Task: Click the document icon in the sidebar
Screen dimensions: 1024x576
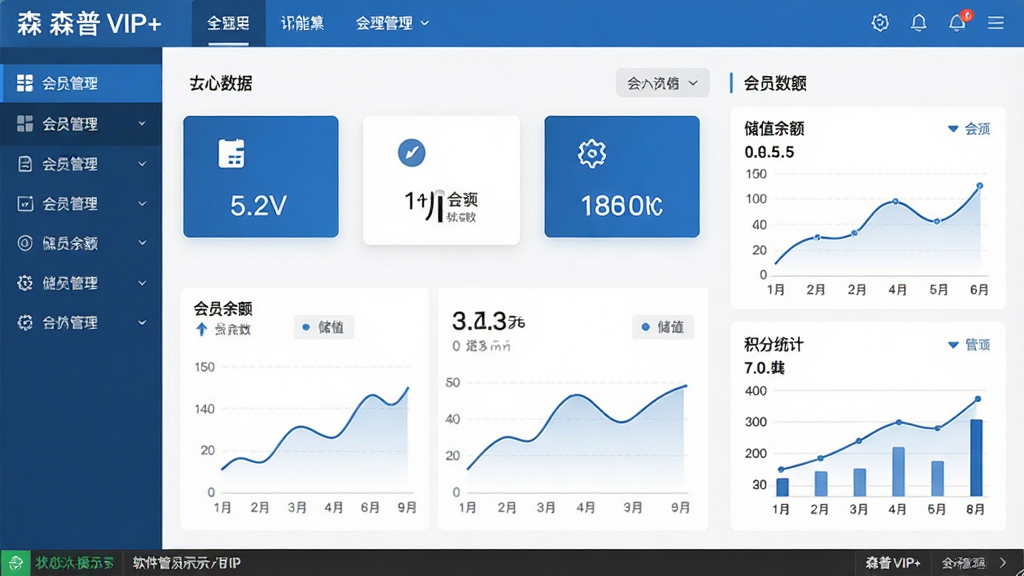Action: [25, 164]
